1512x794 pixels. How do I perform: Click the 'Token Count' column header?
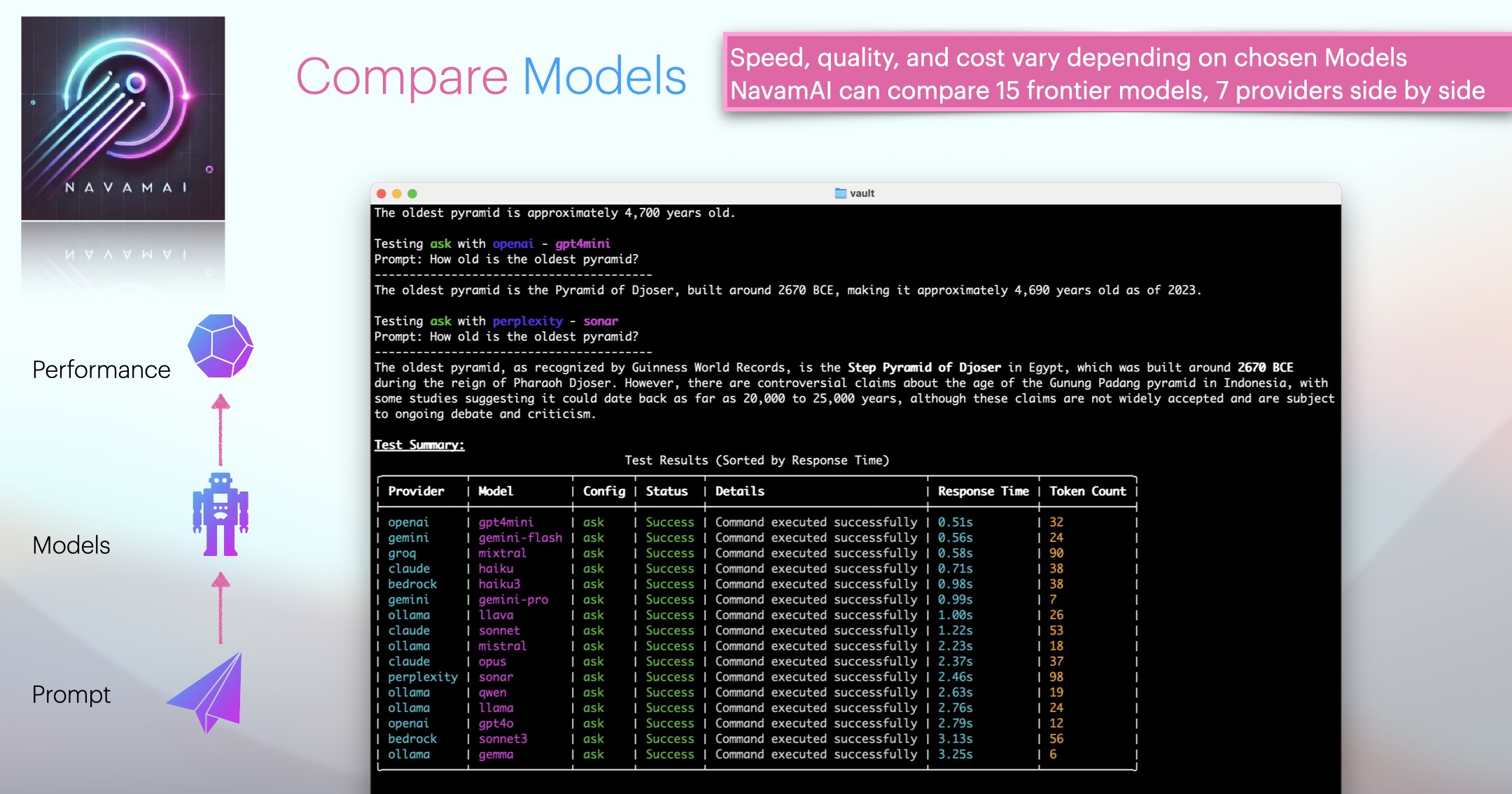pyautogui.click(x=1088, y=491)
